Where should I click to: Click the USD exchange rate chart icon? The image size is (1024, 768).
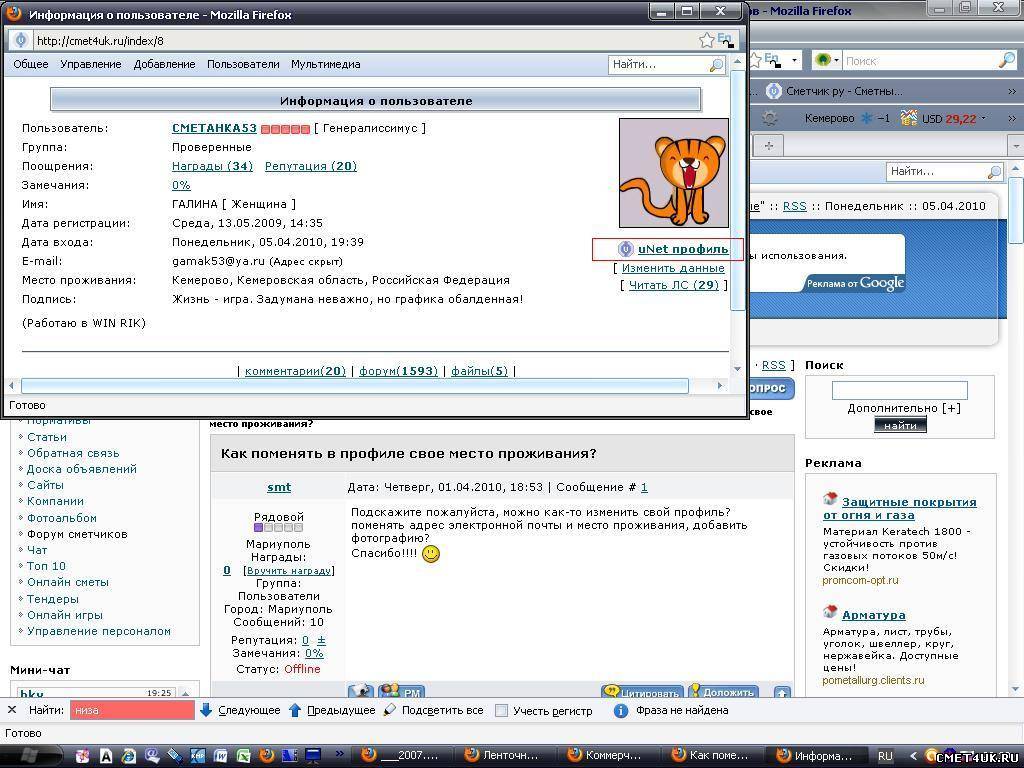908,118
